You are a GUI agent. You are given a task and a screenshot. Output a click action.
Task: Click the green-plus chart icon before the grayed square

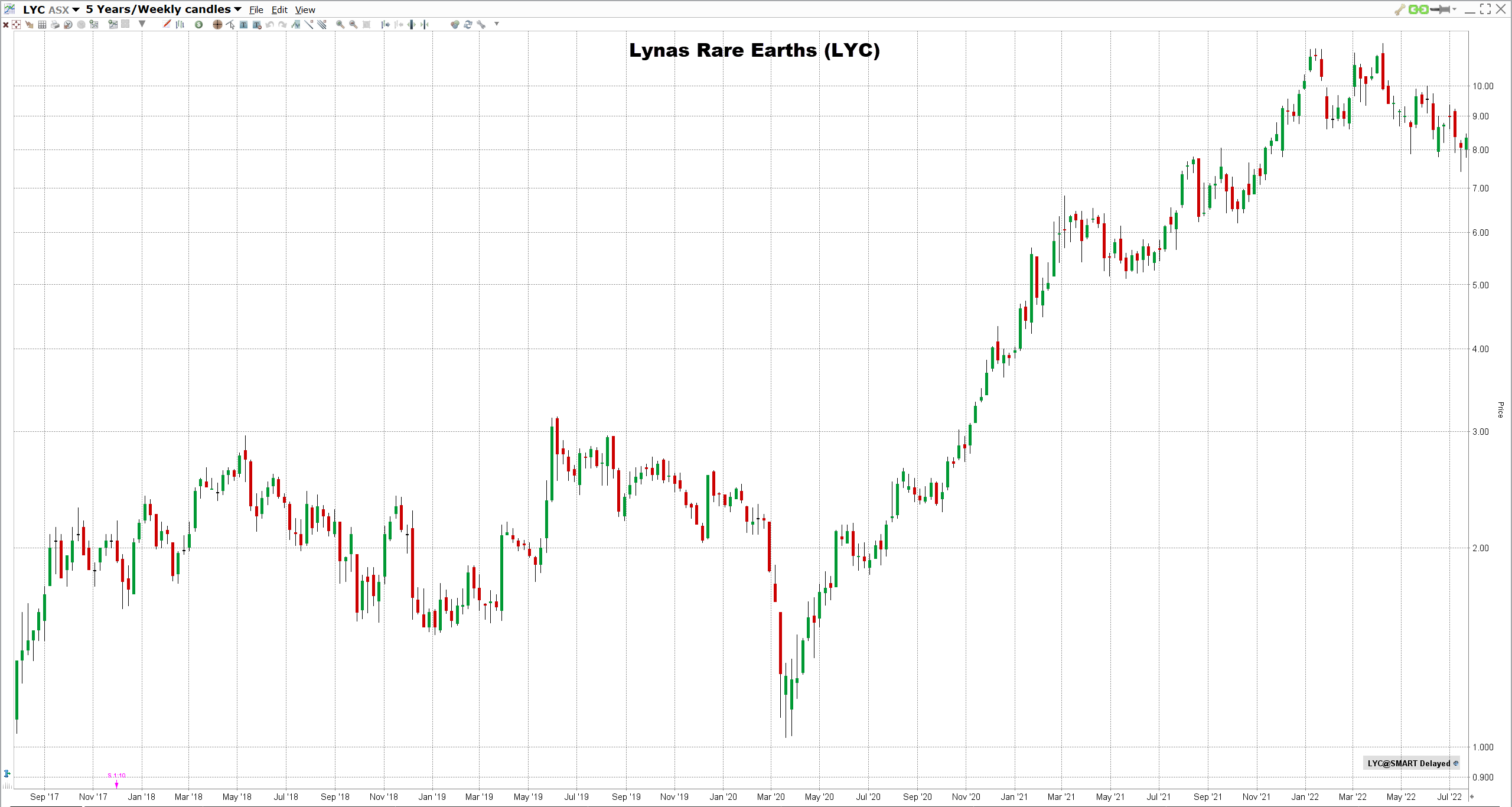(x=113, y=24)
